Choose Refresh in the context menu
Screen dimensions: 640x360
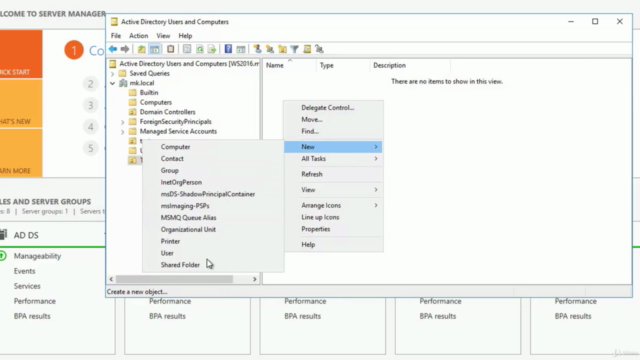pyautogui.click(x=333, y=174)
